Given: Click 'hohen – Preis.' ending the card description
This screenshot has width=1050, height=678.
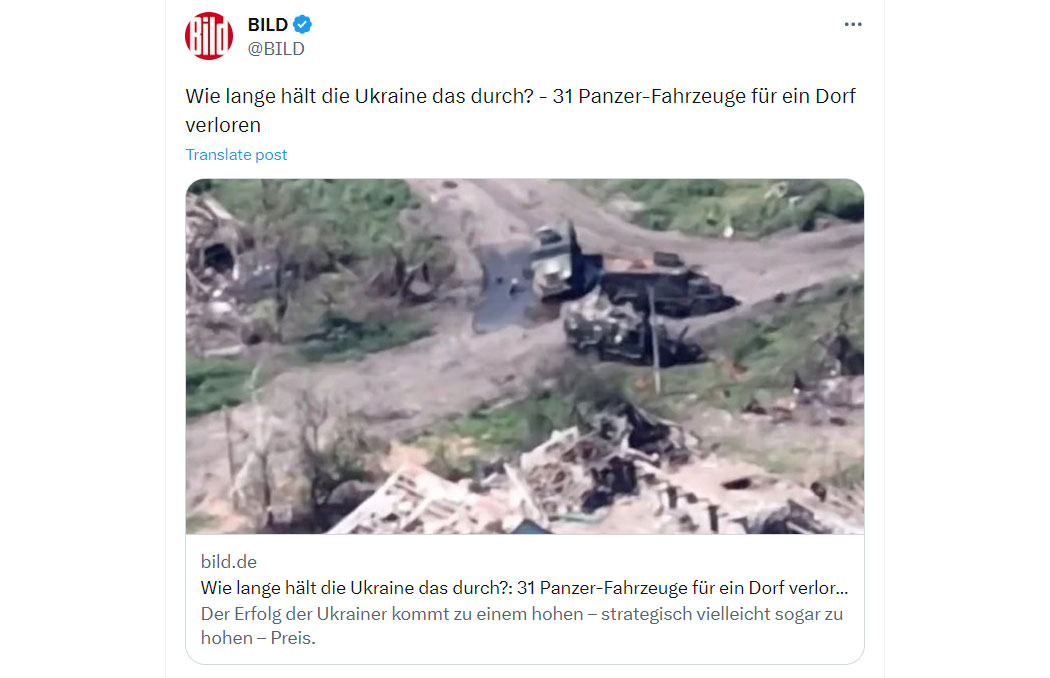Looking at the screenshot, I should click(258, 638).
